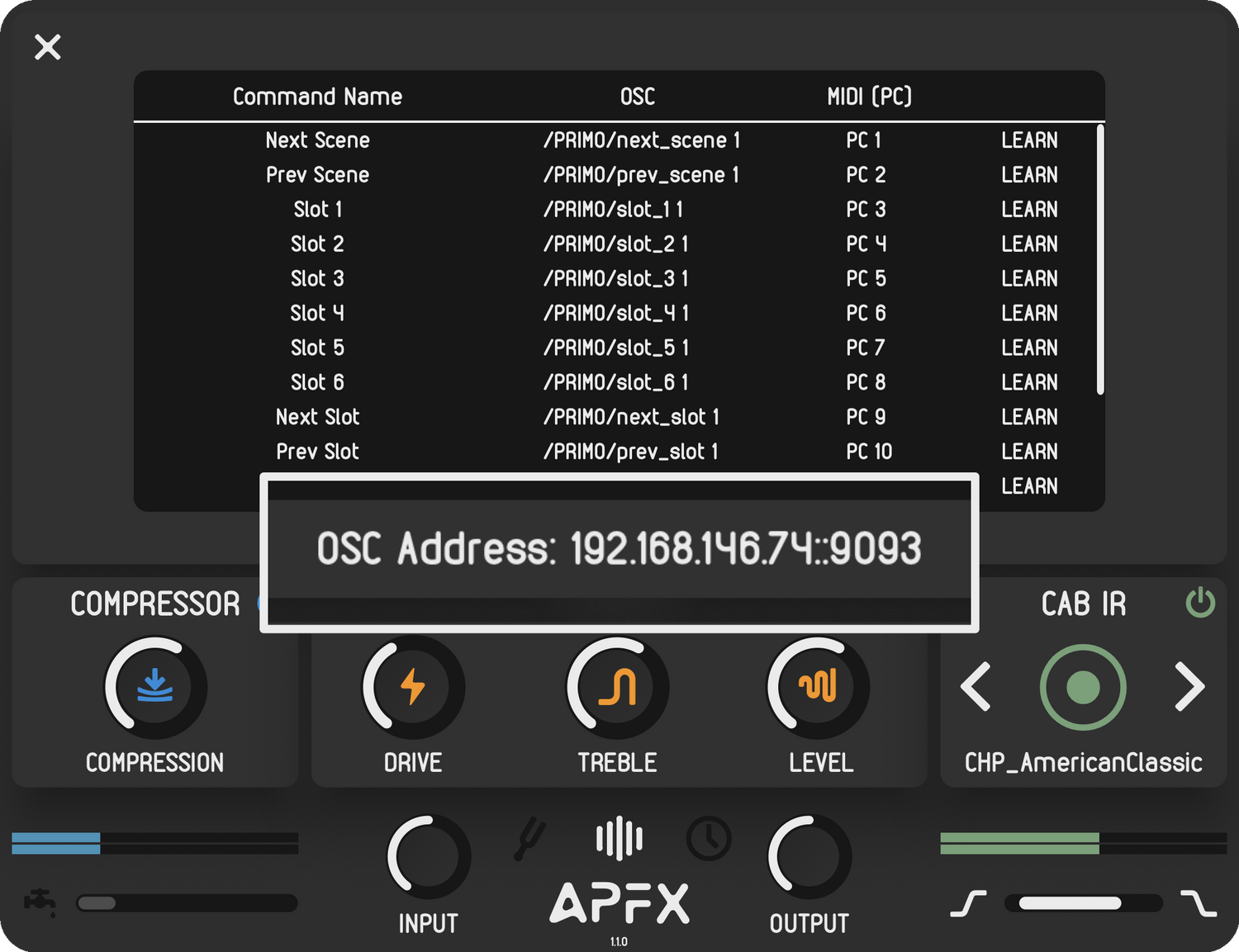Click LEARN for Slot 4
Image resolution: width=1239 pixels, height=952 pixels.
[1029, 314]
